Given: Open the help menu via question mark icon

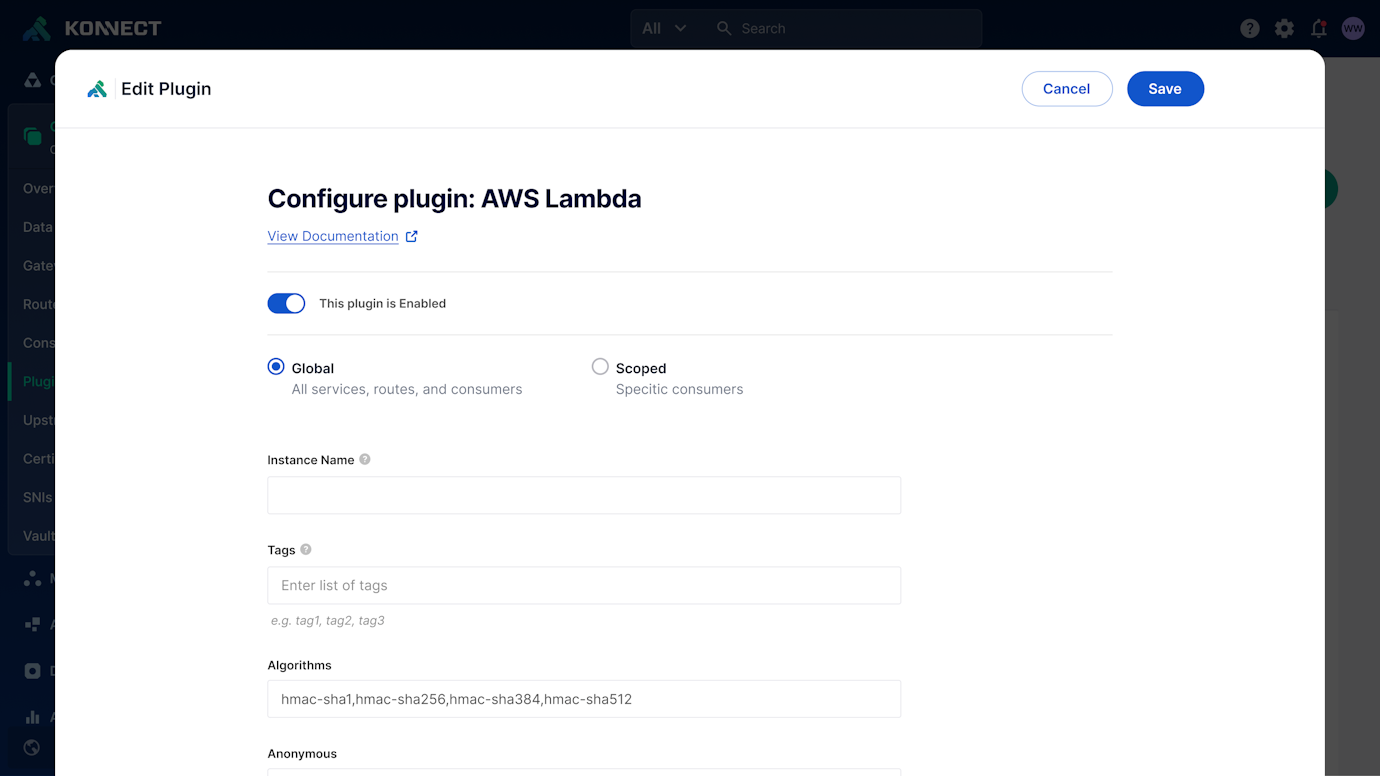Looking at the screenshot, I should 1249,28.
